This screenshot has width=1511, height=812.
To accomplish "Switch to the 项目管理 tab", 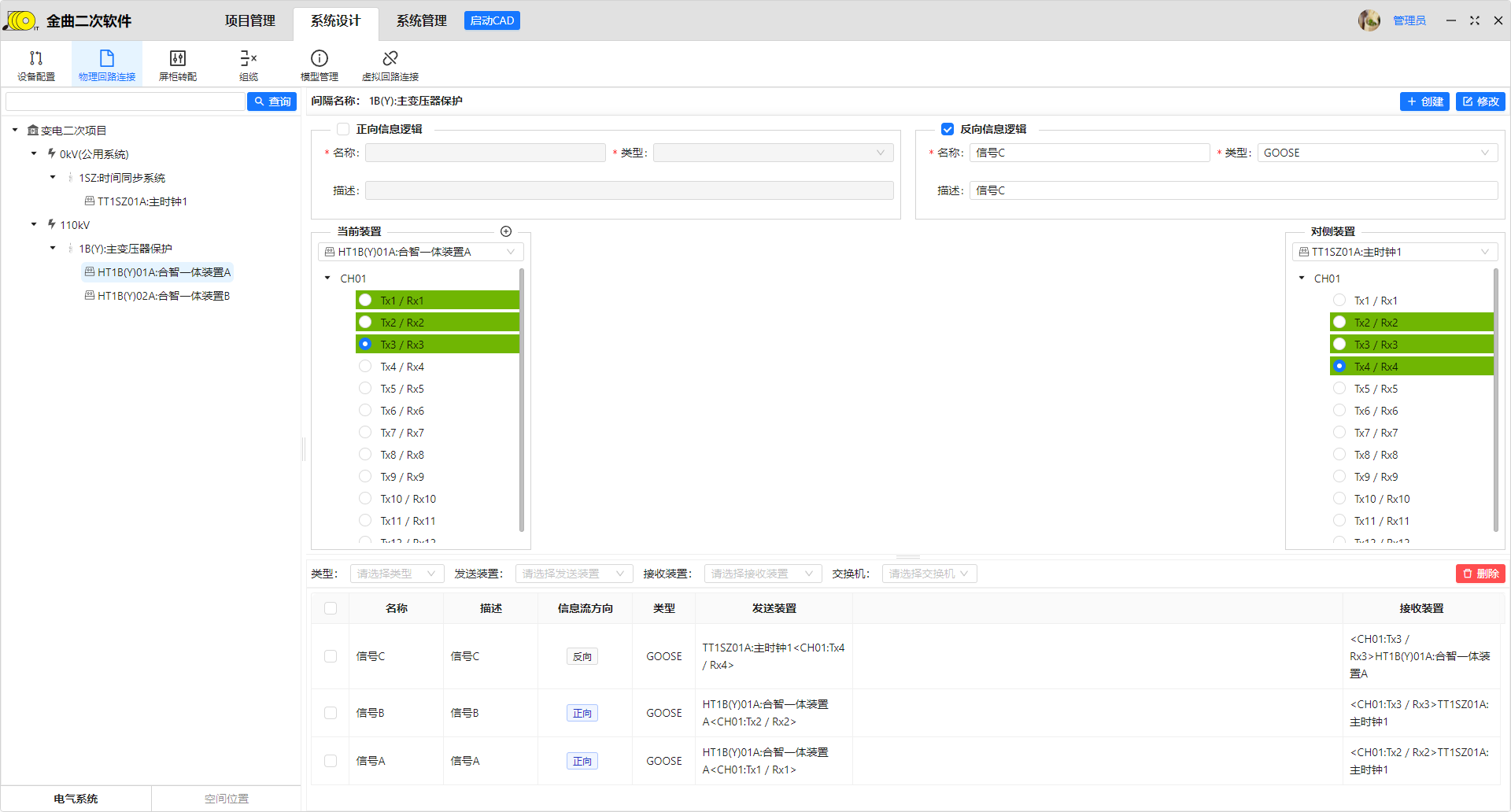I will [x=250, y=21].
